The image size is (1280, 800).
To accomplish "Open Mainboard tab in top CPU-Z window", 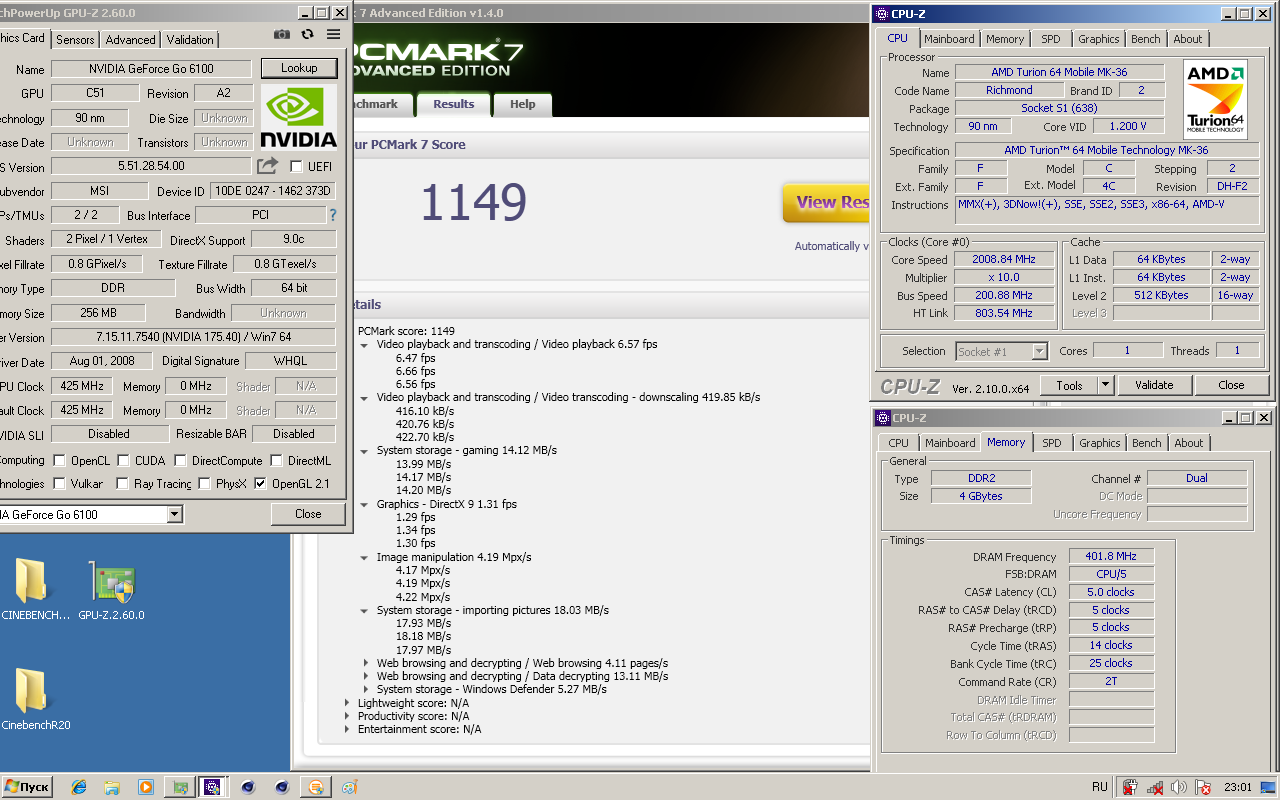I will click(x=949, y=39).
